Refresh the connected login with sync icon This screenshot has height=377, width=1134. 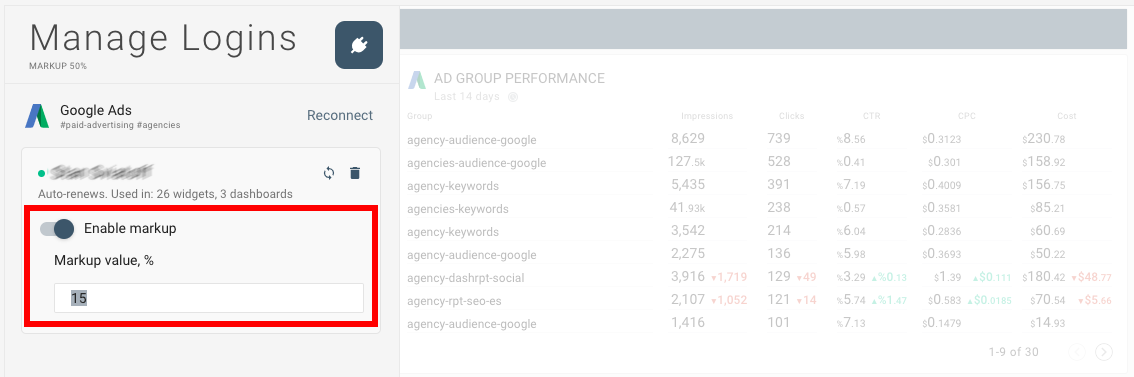(329, 173)
